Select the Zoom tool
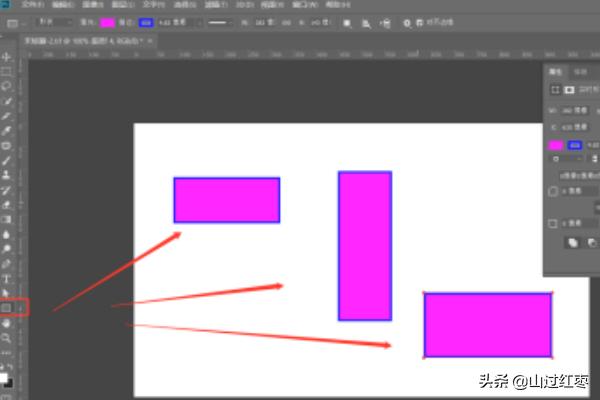This screenshot has width=600, height=400. (x=7, y=338)
